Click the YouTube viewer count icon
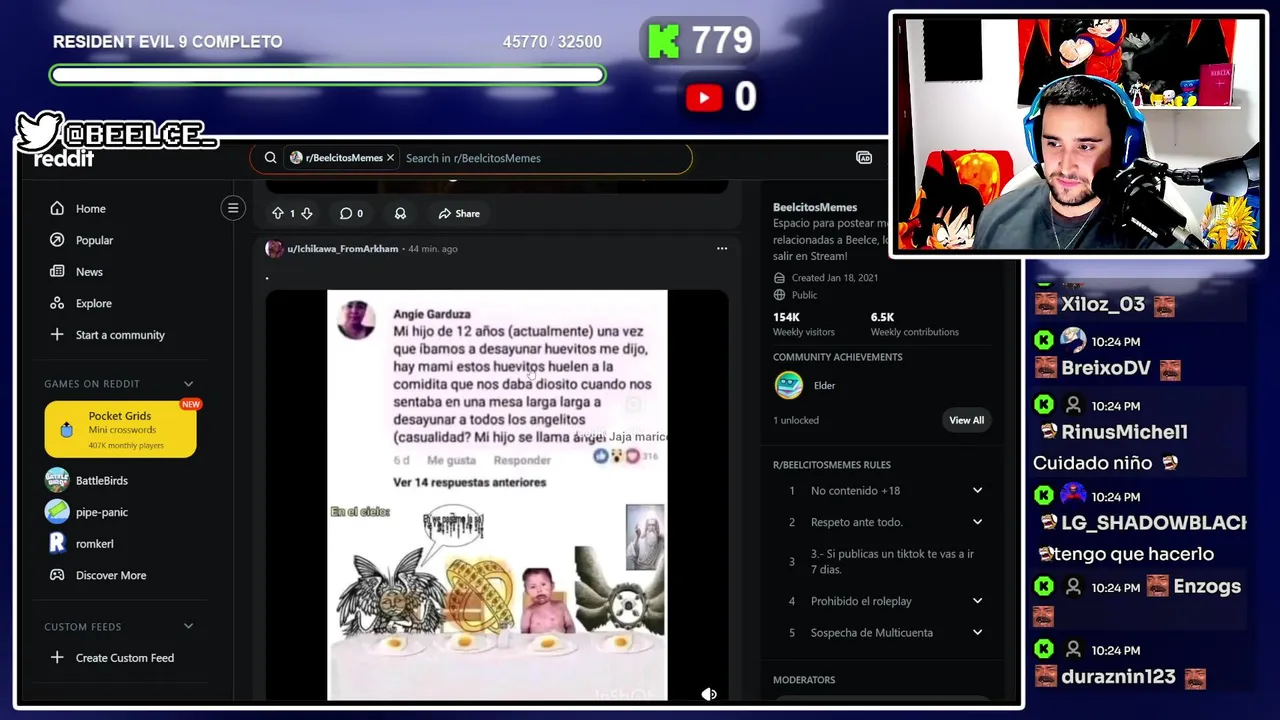This screenshot has width=1280, height=720. pyautogui.click(x=704, y=97)
